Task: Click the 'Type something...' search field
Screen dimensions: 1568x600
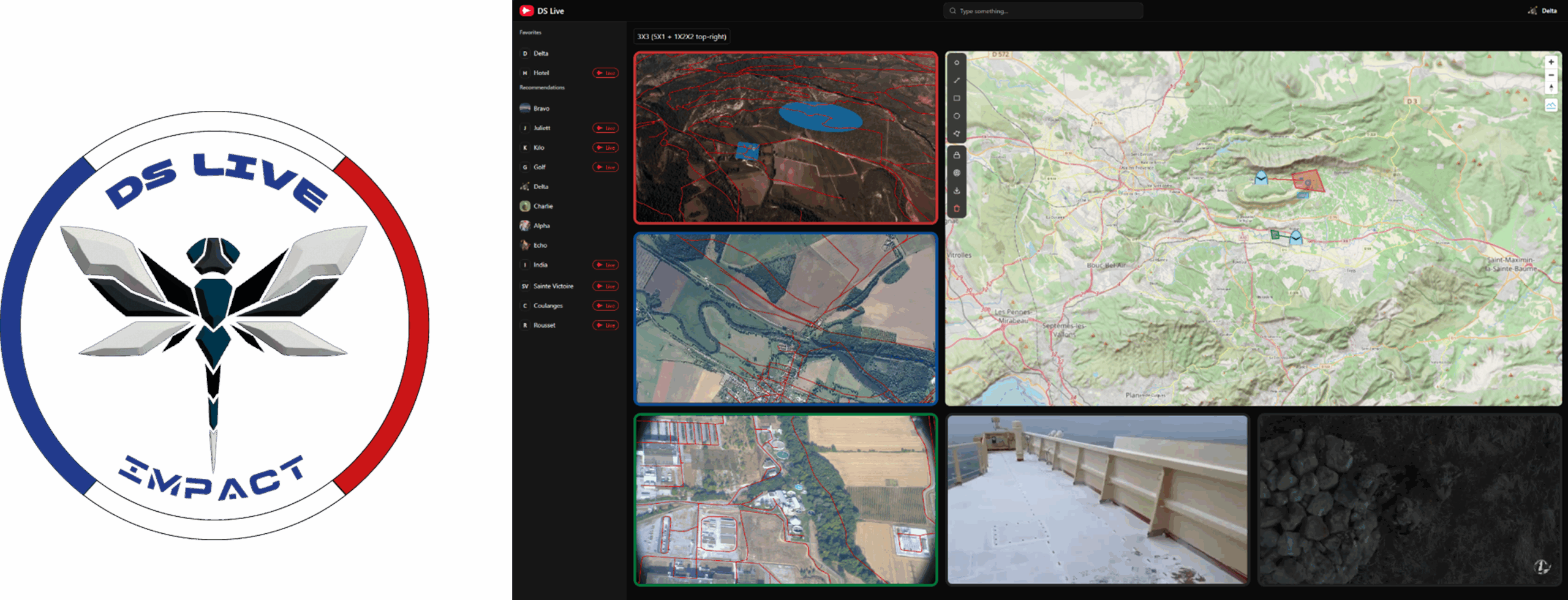Action: click(x=1042, y=11)
